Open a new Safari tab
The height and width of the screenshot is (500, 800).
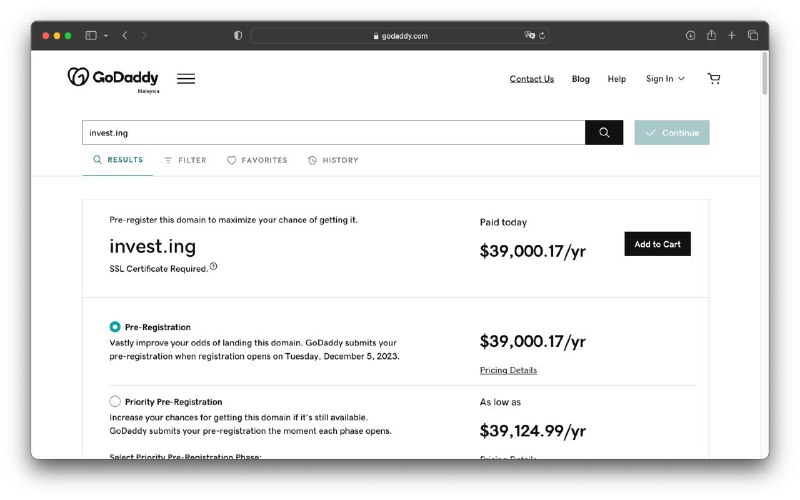pos(731,35)
